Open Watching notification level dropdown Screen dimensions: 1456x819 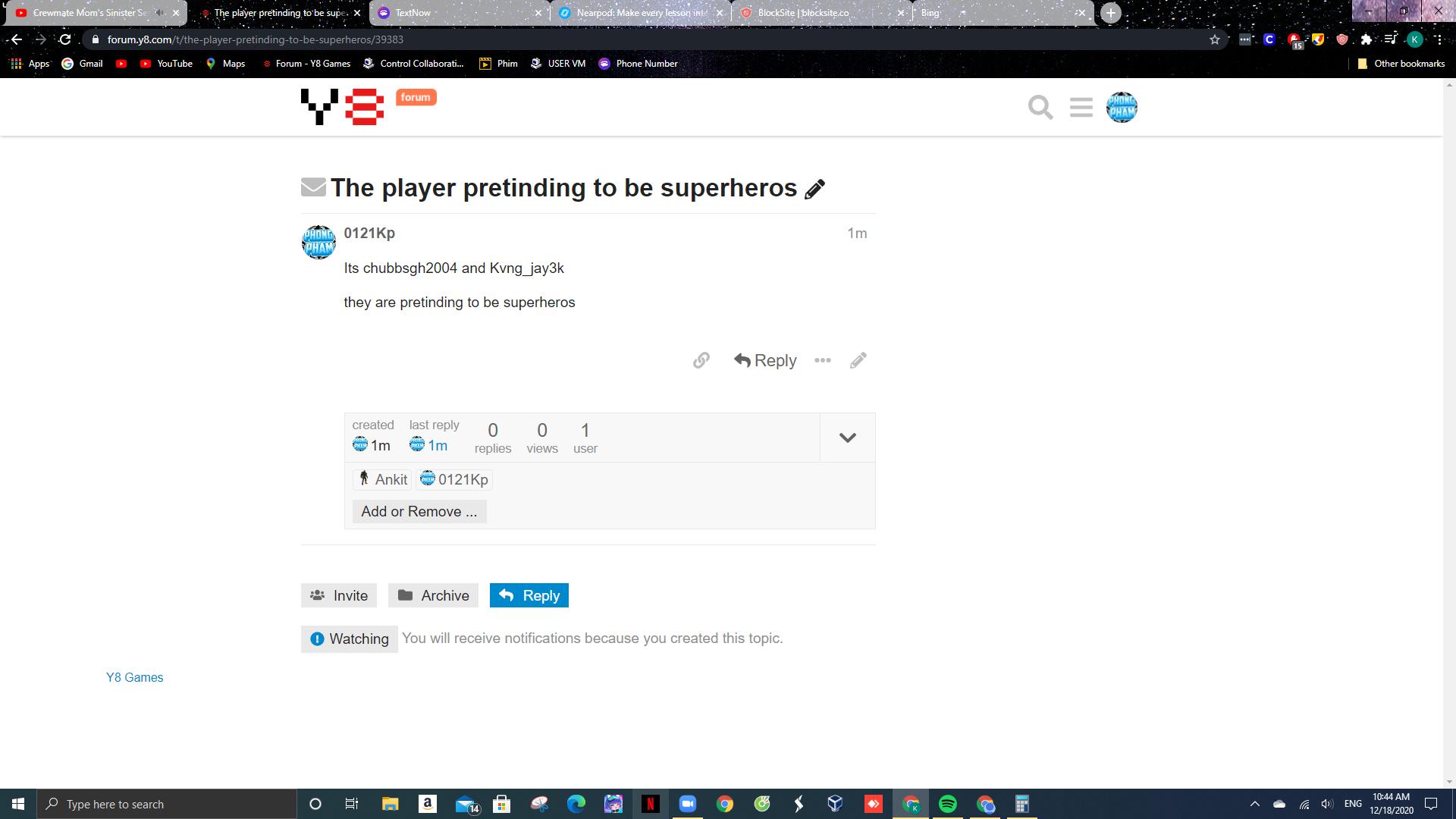(350, 639)
